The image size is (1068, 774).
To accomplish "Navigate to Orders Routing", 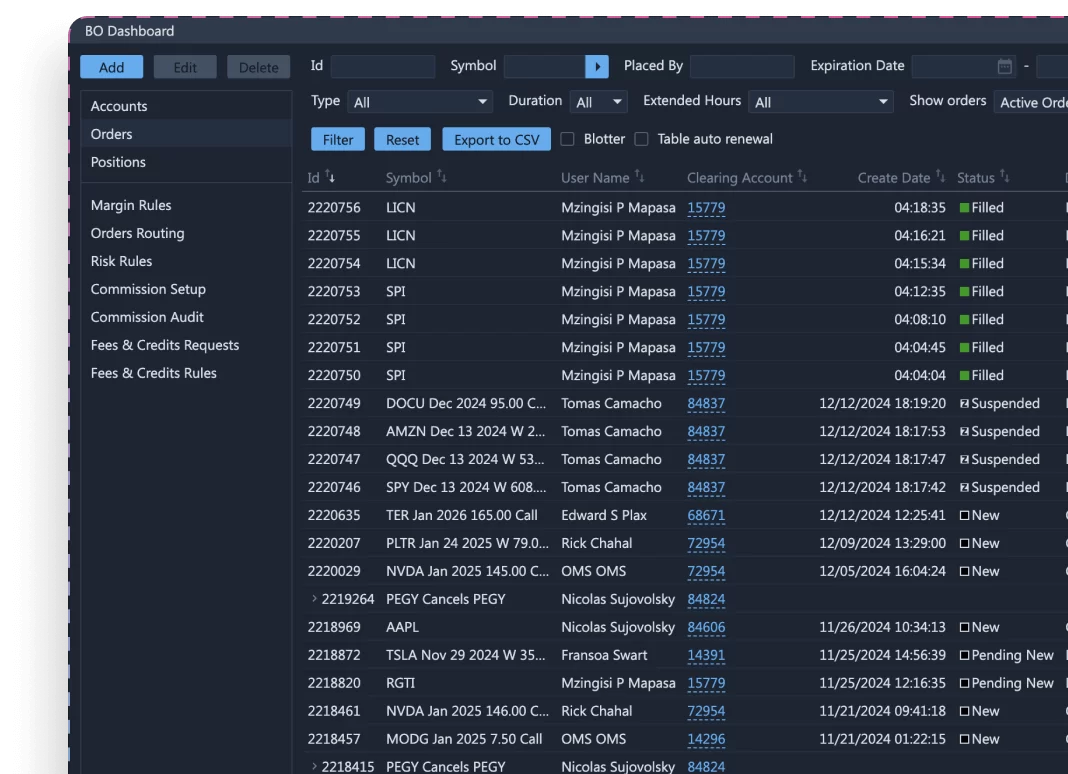I will point(138,233).
